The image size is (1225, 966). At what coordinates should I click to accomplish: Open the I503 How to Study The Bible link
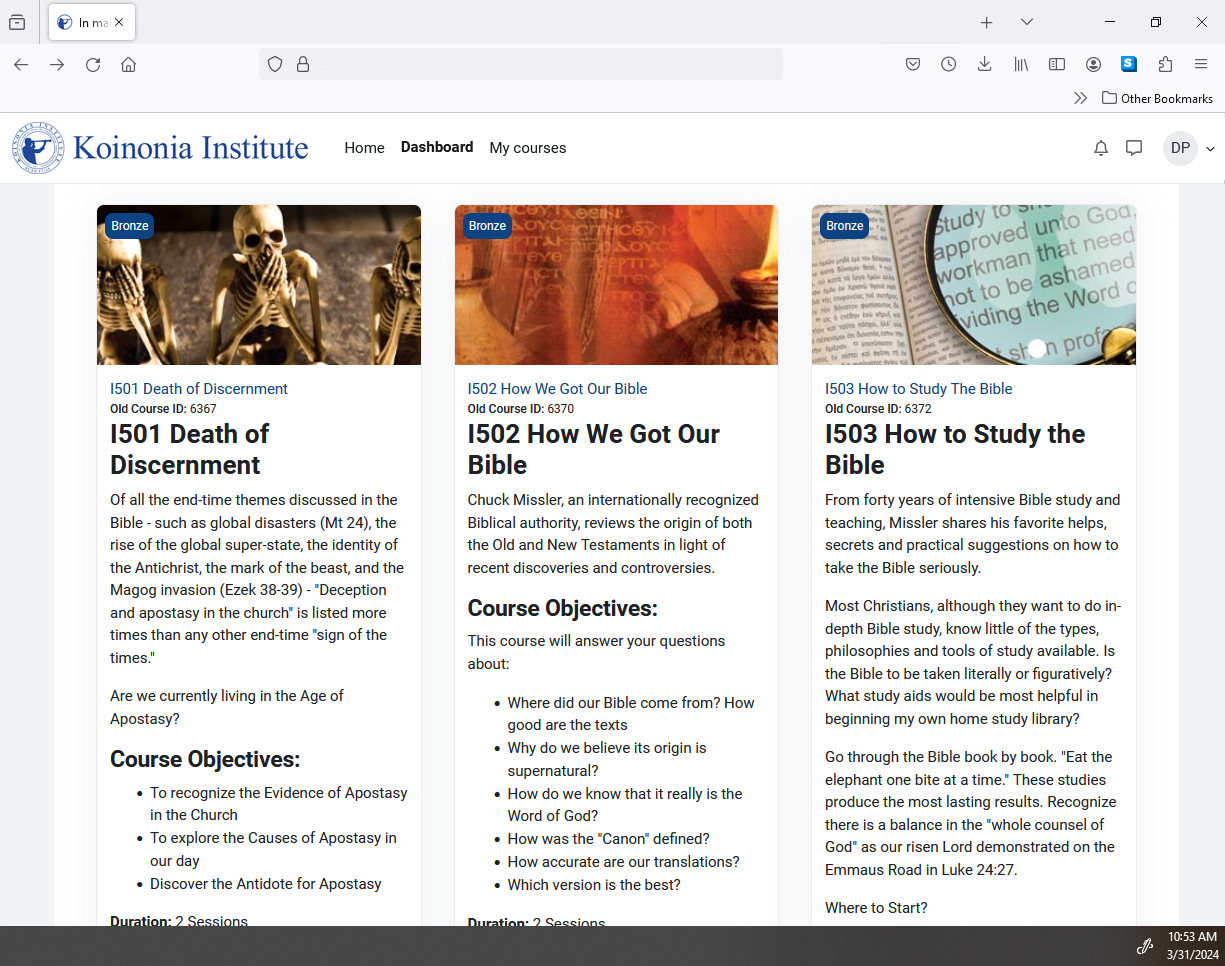[x=918, y=389]
